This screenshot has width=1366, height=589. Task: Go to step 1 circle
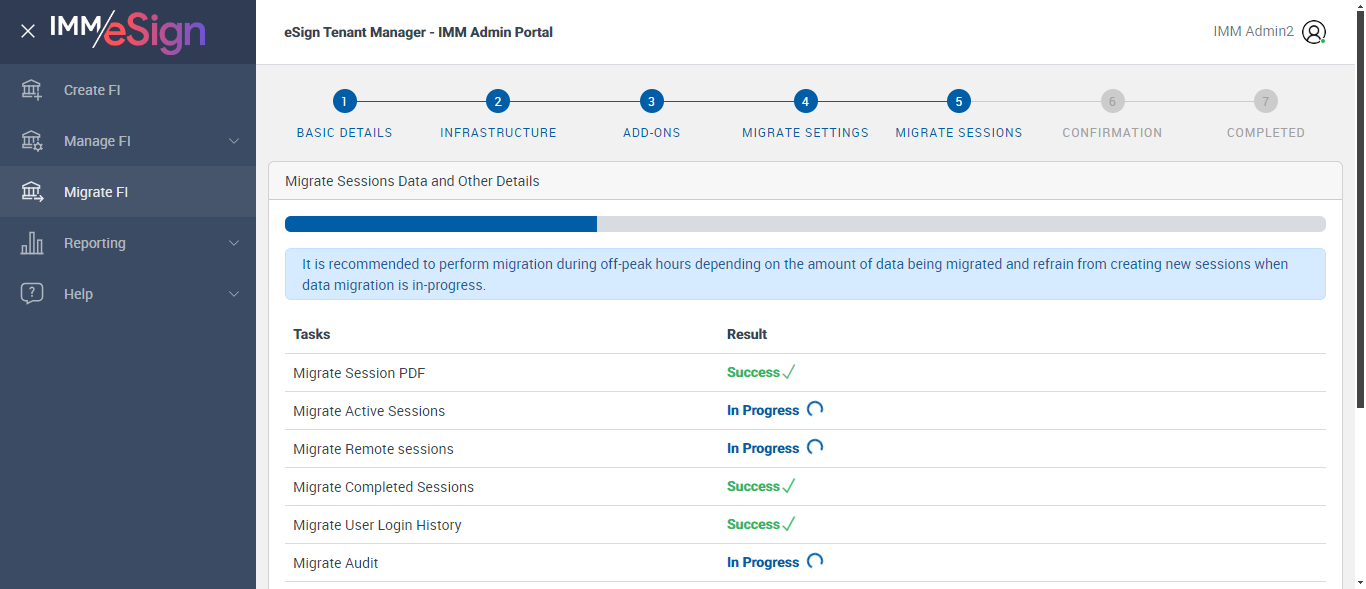(344, 101)
